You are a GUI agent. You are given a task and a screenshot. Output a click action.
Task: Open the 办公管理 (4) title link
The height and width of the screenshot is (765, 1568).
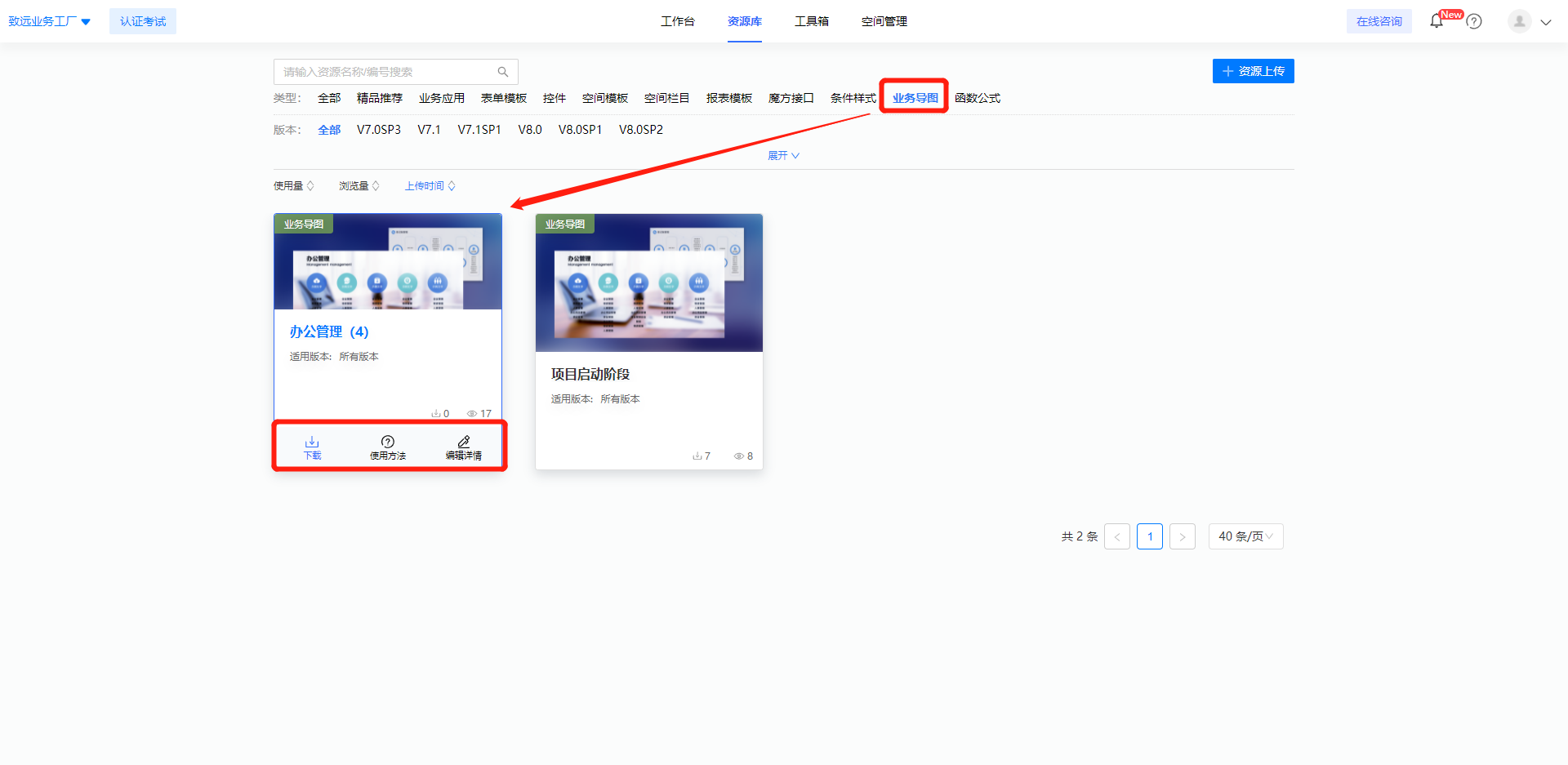329,331
